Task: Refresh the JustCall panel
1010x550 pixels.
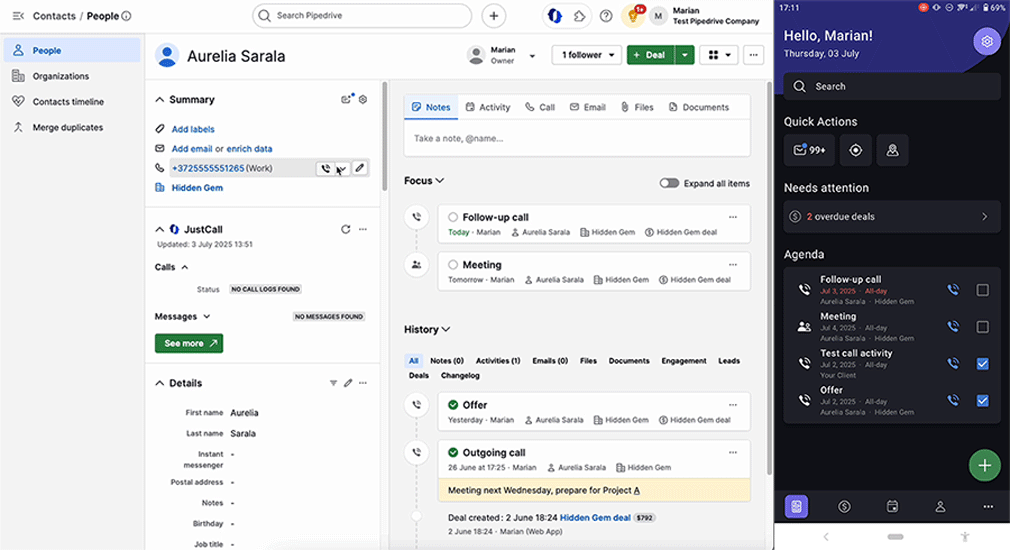Action: point(346,229)
